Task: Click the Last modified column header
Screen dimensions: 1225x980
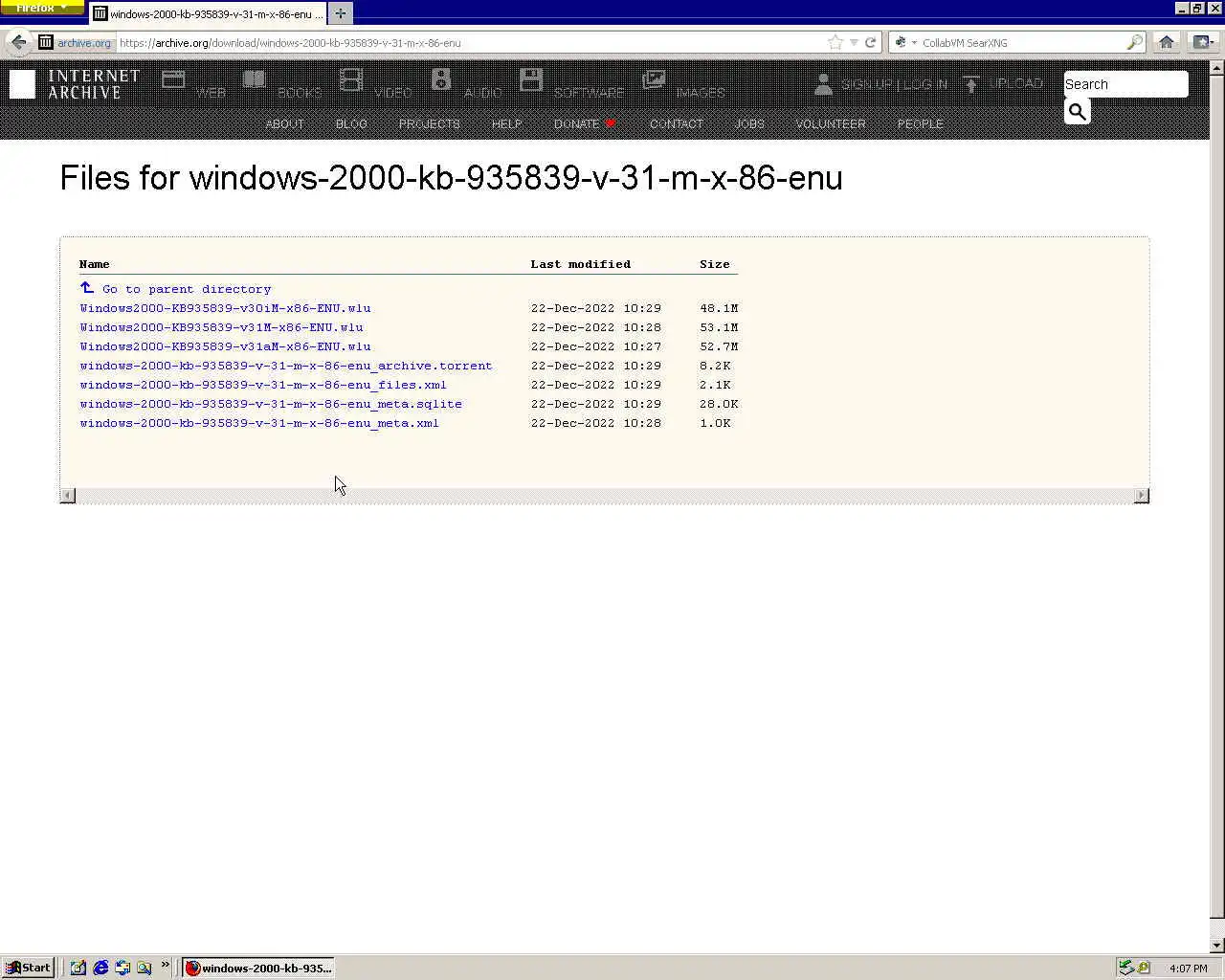Action: tap(581, 264)
